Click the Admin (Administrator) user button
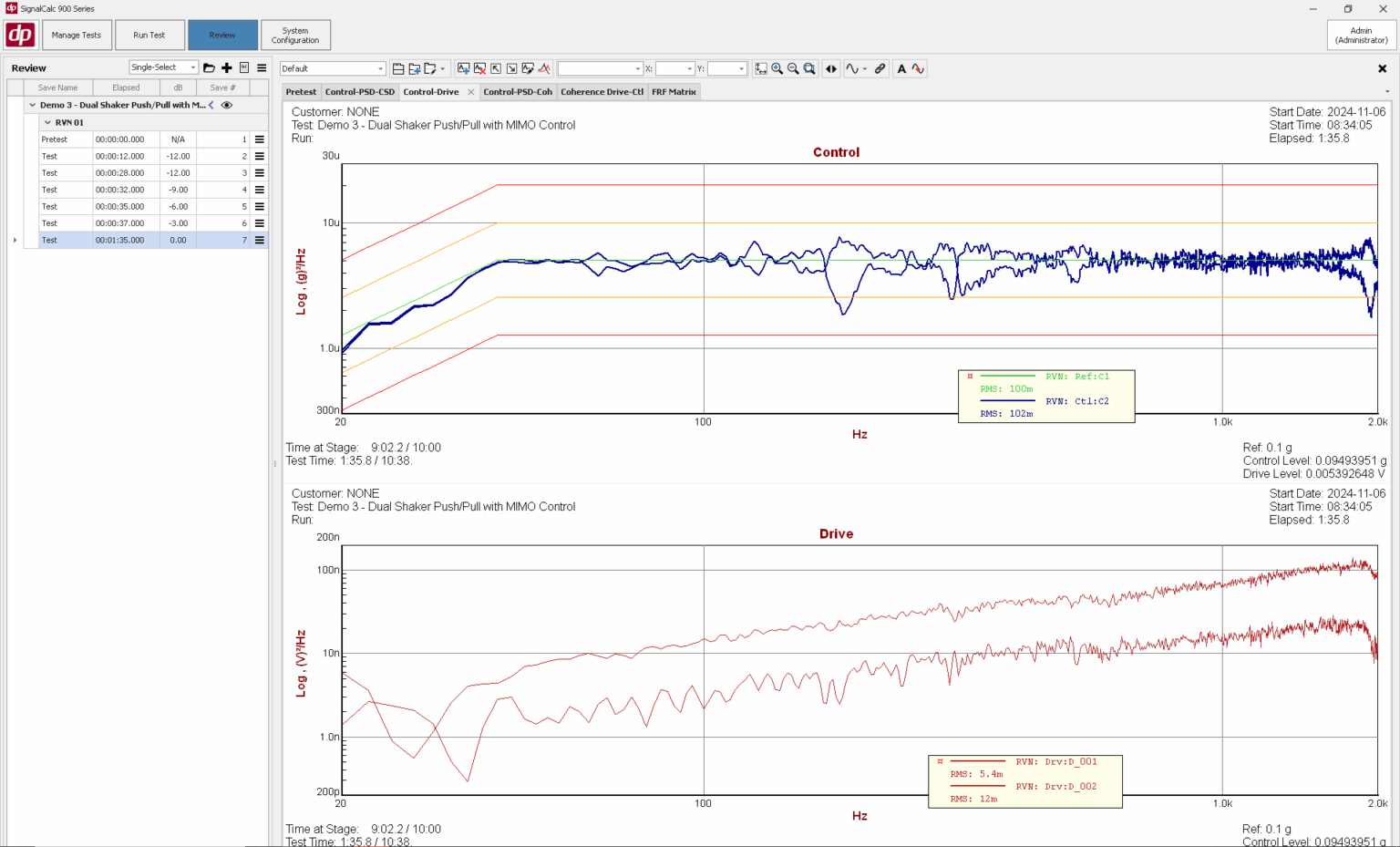1400x847 pixels. point(1361,35)
